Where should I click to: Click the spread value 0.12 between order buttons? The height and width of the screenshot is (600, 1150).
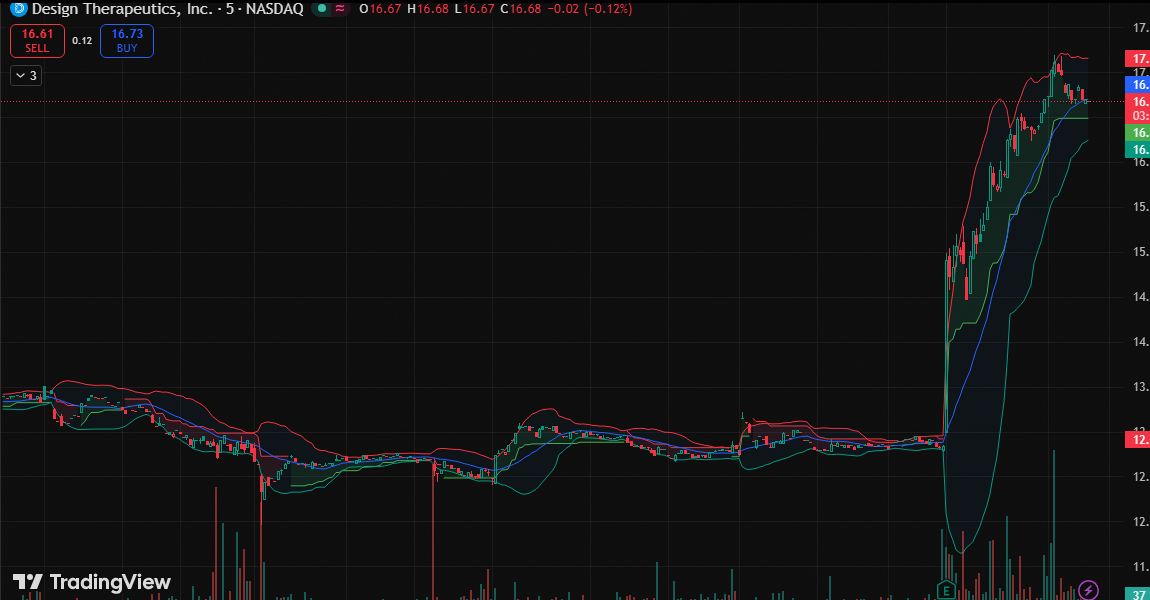[x=81, y=41]
